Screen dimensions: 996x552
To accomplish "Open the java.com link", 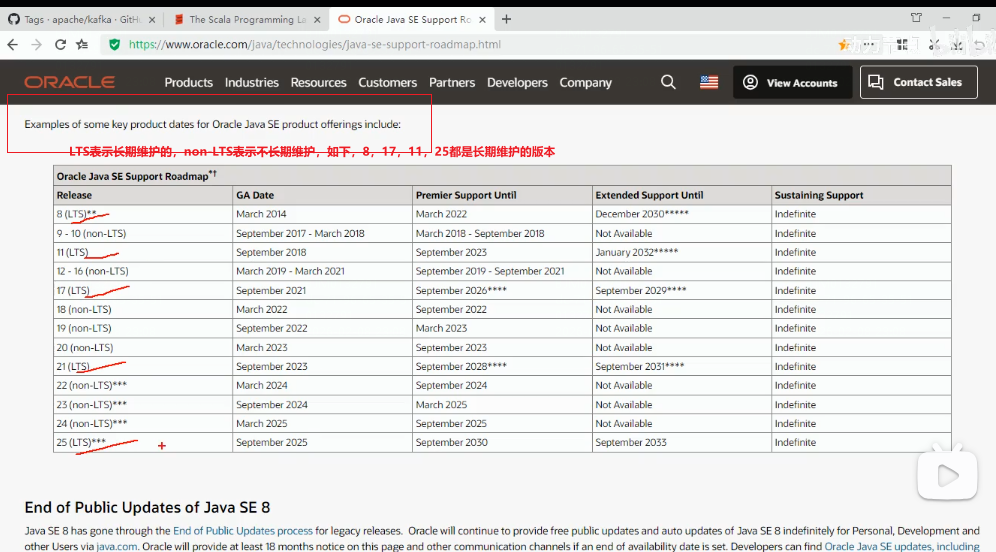I will (116, 546).
